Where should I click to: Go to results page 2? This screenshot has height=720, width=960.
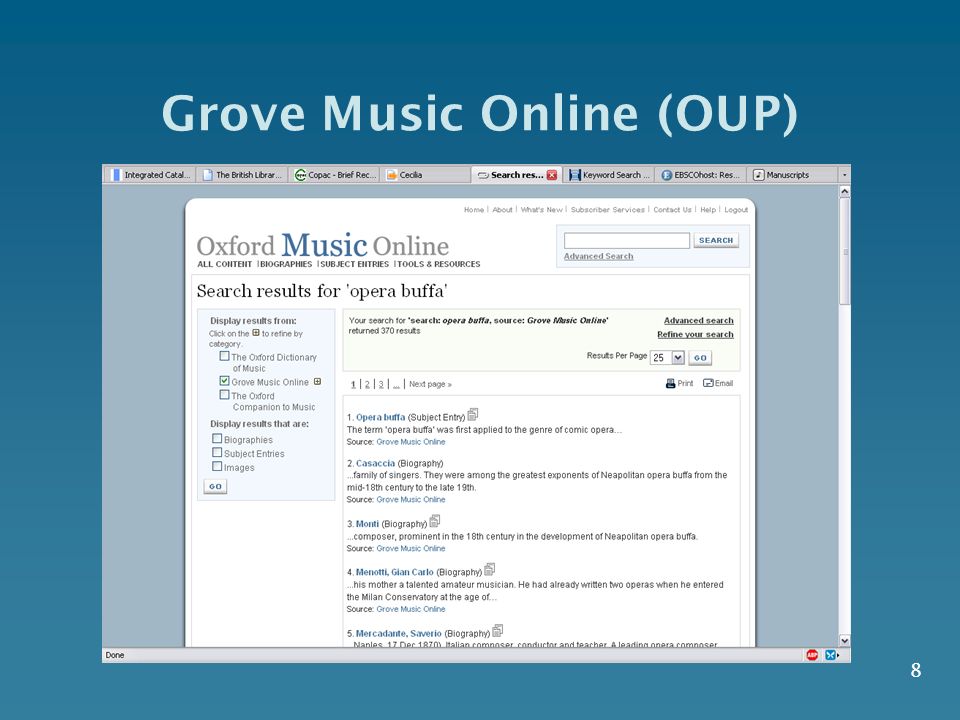tap(367, 384)
